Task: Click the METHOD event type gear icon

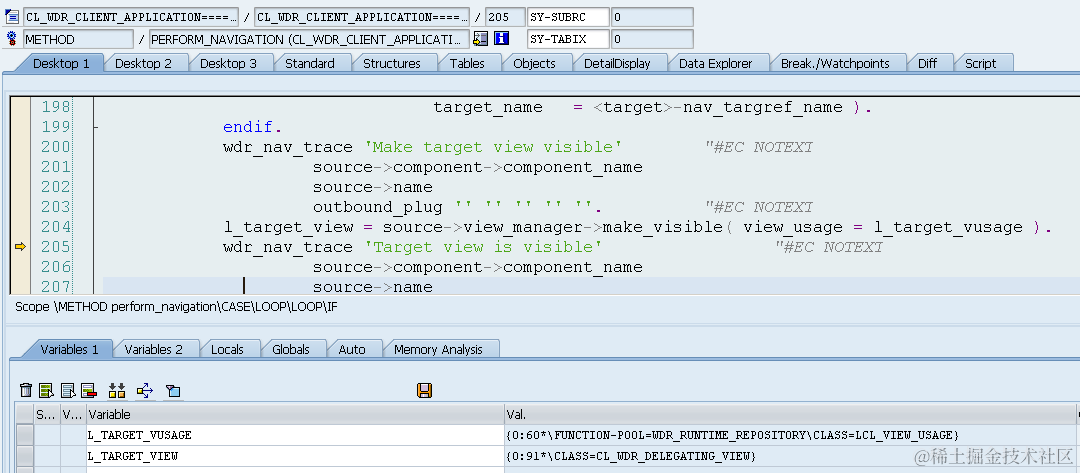Action: click(12, 39)
